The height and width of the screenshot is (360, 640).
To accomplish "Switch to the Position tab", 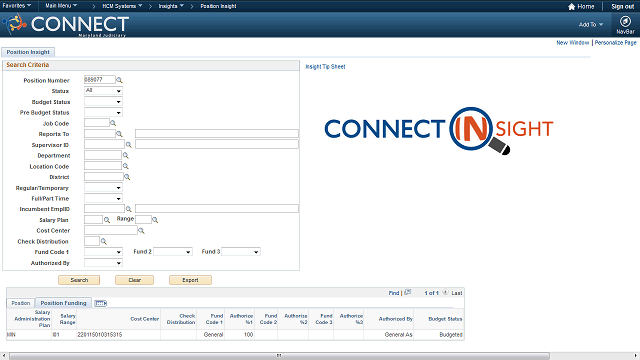I will [x=21, y=303].
